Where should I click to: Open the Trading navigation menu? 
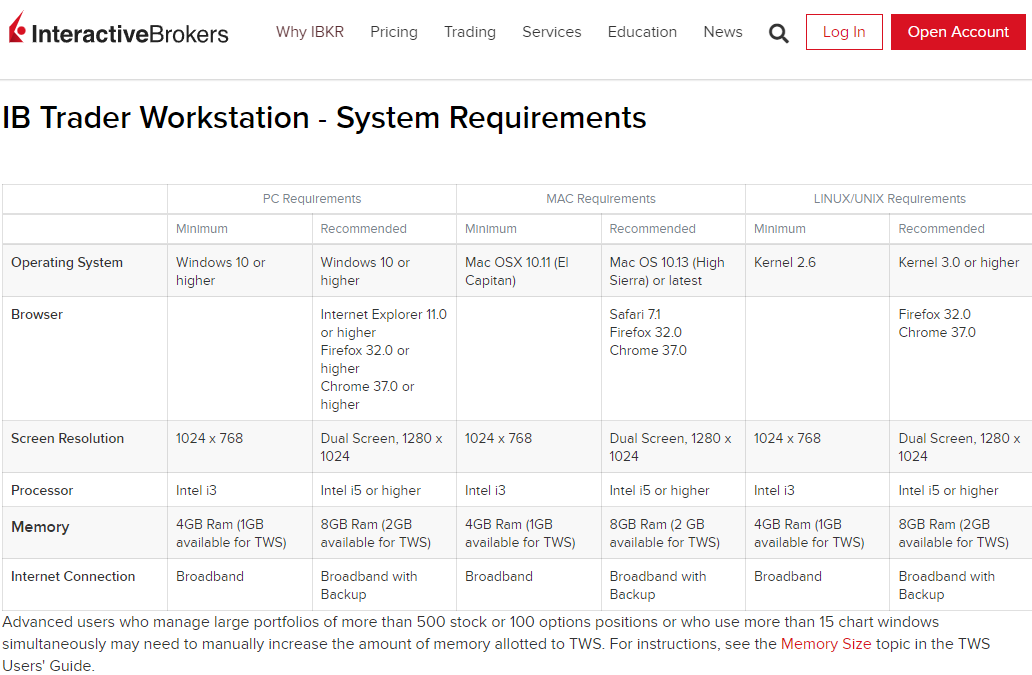(x=470, y=32)
